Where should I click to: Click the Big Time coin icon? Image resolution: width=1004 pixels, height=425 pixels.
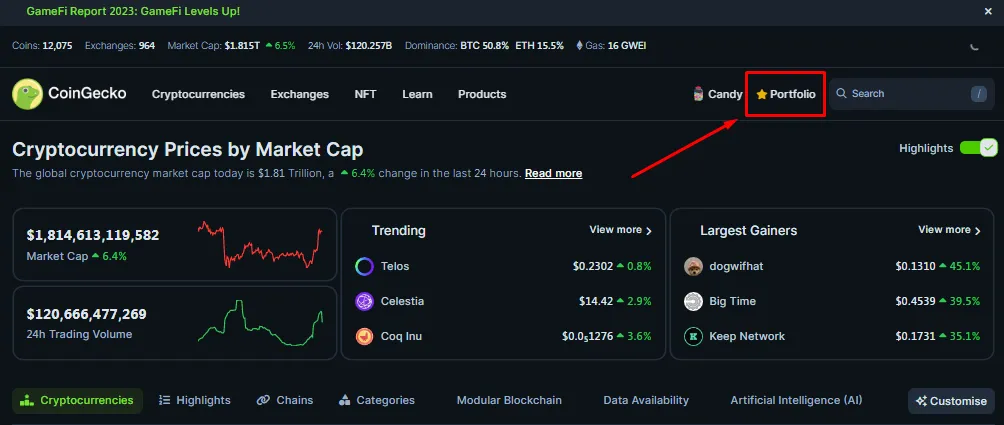click(x=693, y=301)
